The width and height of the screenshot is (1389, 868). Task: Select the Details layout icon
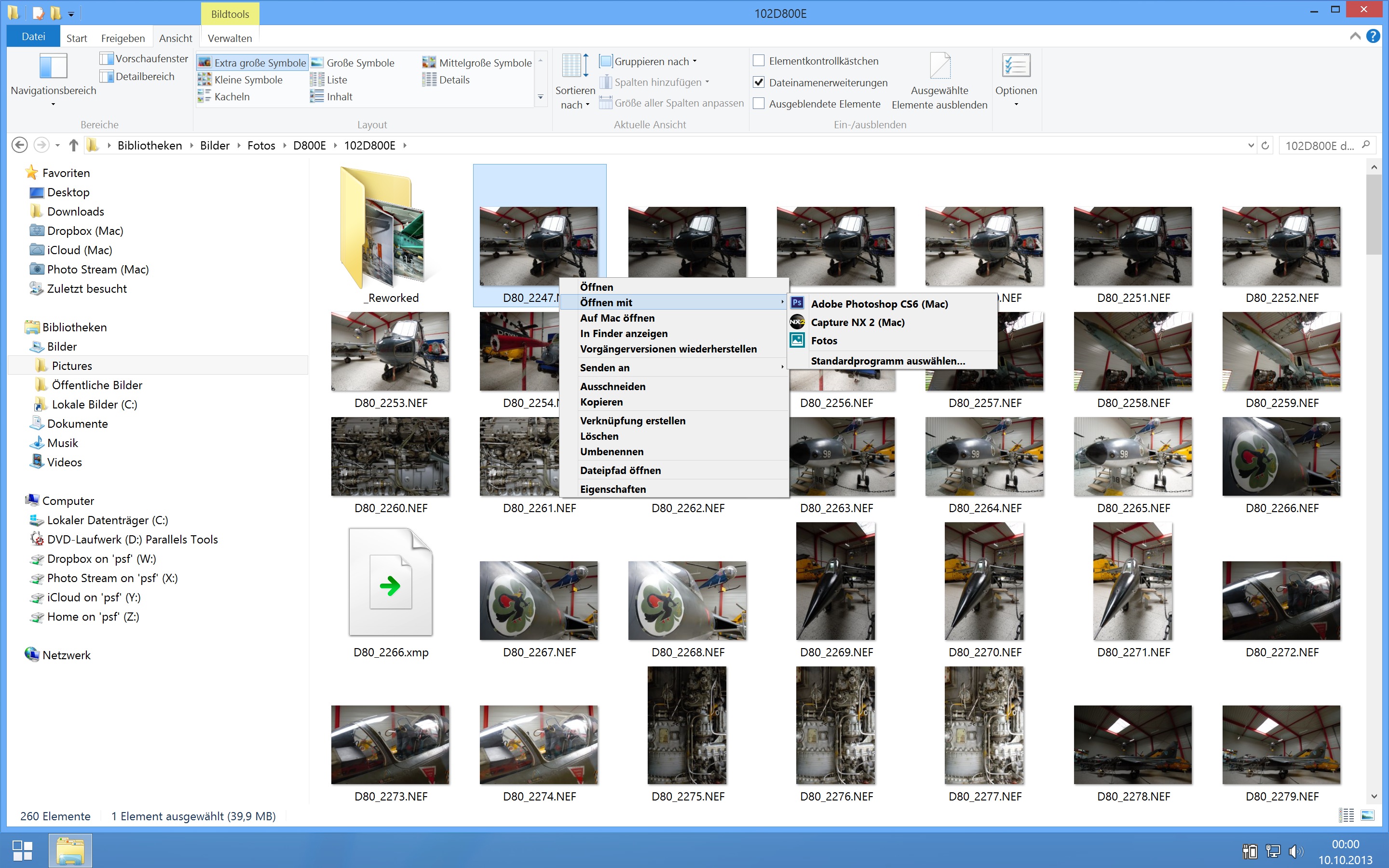(429, 80)
